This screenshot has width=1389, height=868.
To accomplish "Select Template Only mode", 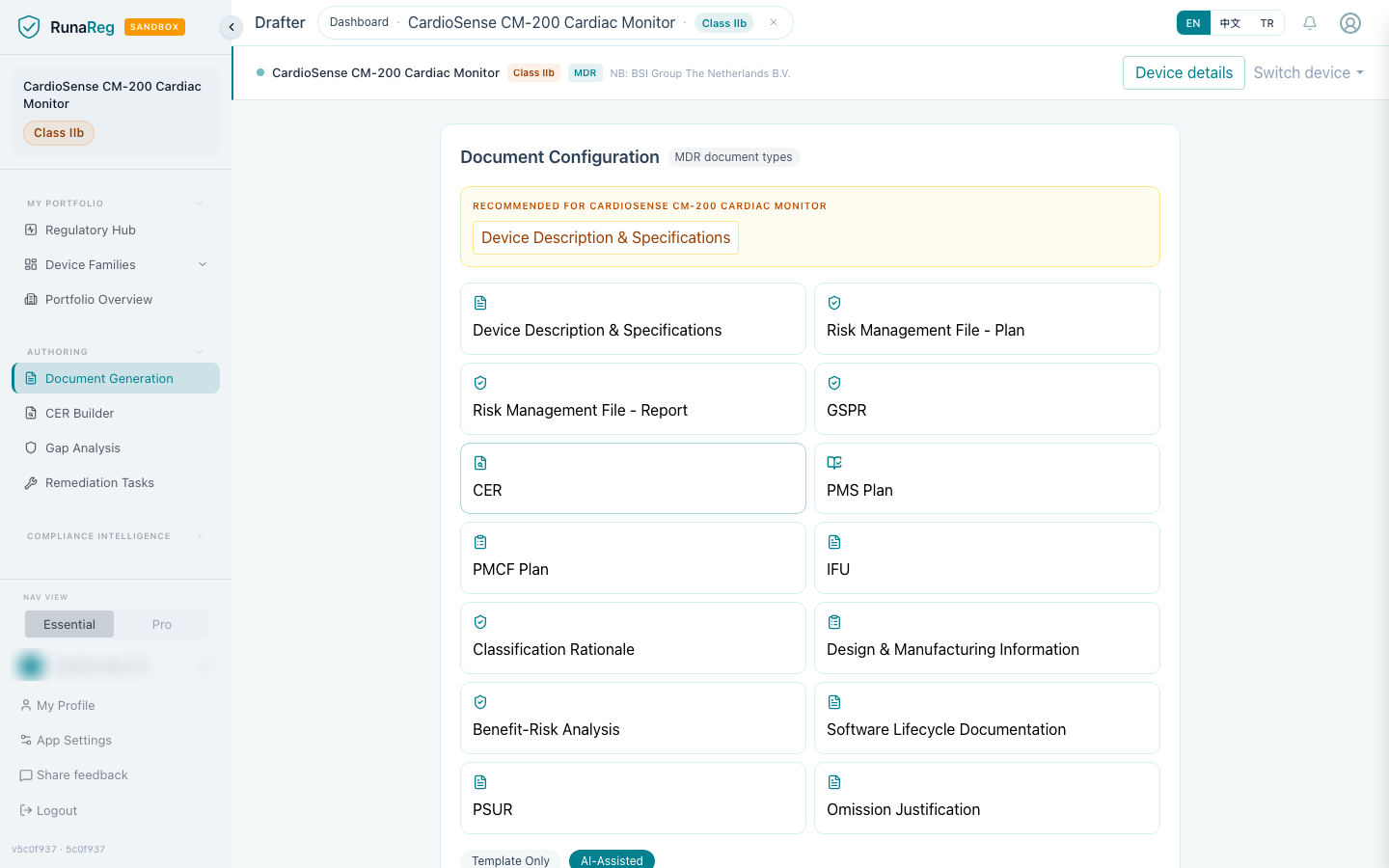I will [511, 860].
